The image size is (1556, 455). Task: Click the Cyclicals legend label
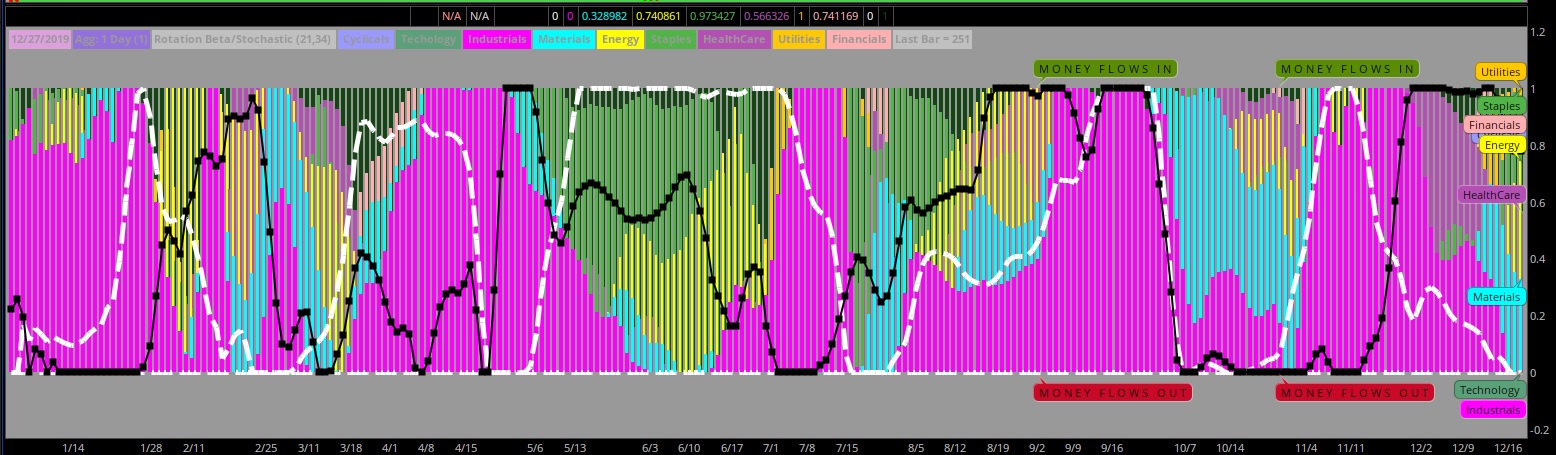click(x=365, y=39)
